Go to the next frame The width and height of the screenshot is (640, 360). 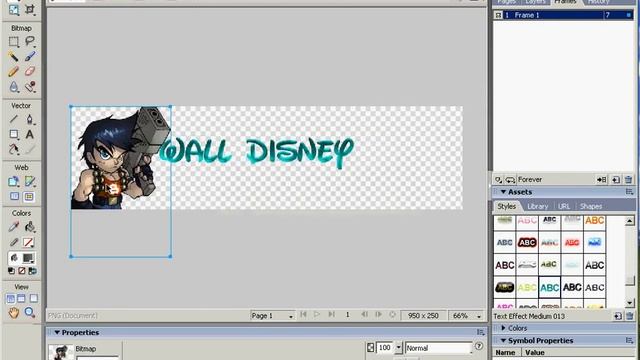378,315
